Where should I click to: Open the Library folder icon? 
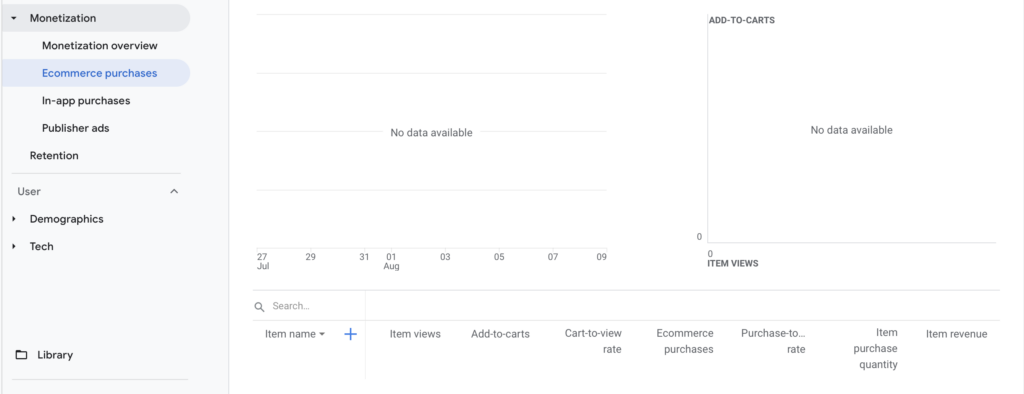pos(22,355)
